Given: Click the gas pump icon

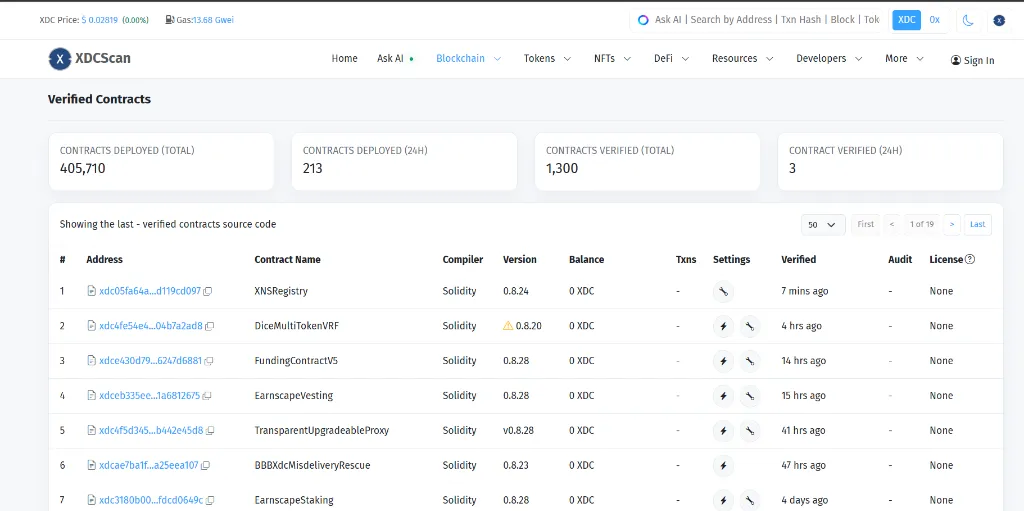Looking at the screenshot, I should pyautogui.click(x=170, y=20).
